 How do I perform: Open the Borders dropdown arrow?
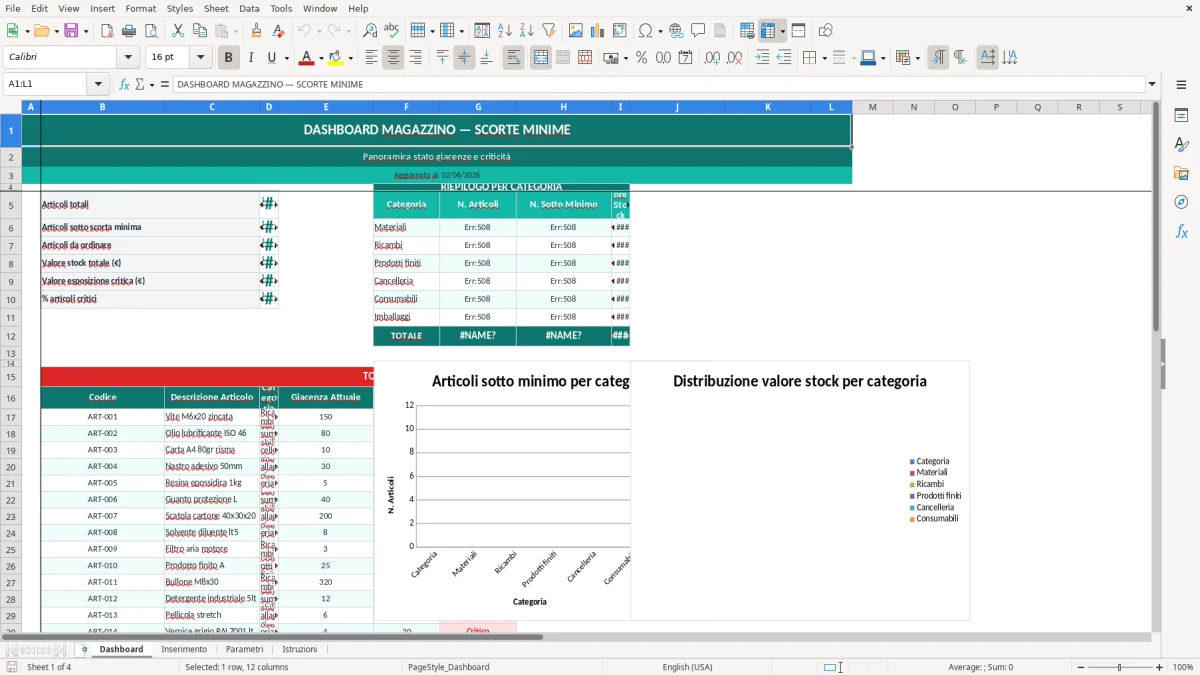(823, 58)
